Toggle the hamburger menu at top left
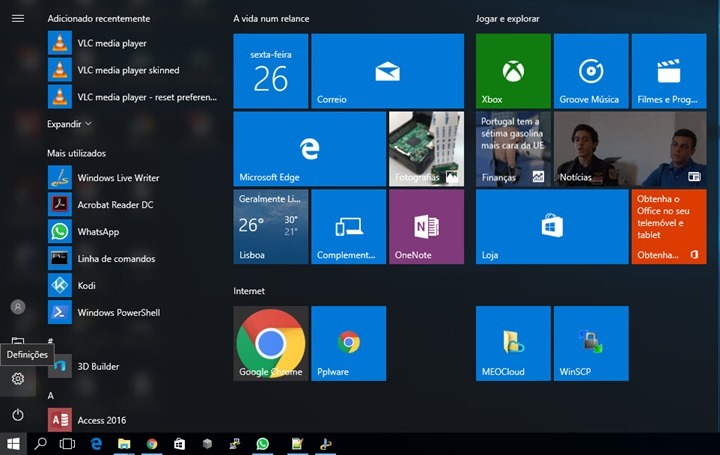 click(x=18, y=18)
